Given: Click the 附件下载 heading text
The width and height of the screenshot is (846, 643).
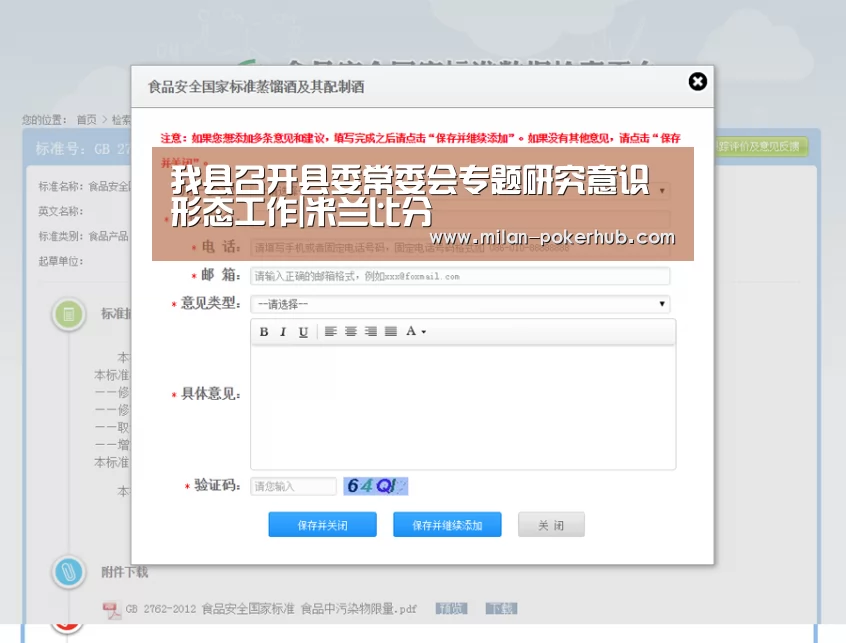Looking at the screenshot, I should pos(125,572).
